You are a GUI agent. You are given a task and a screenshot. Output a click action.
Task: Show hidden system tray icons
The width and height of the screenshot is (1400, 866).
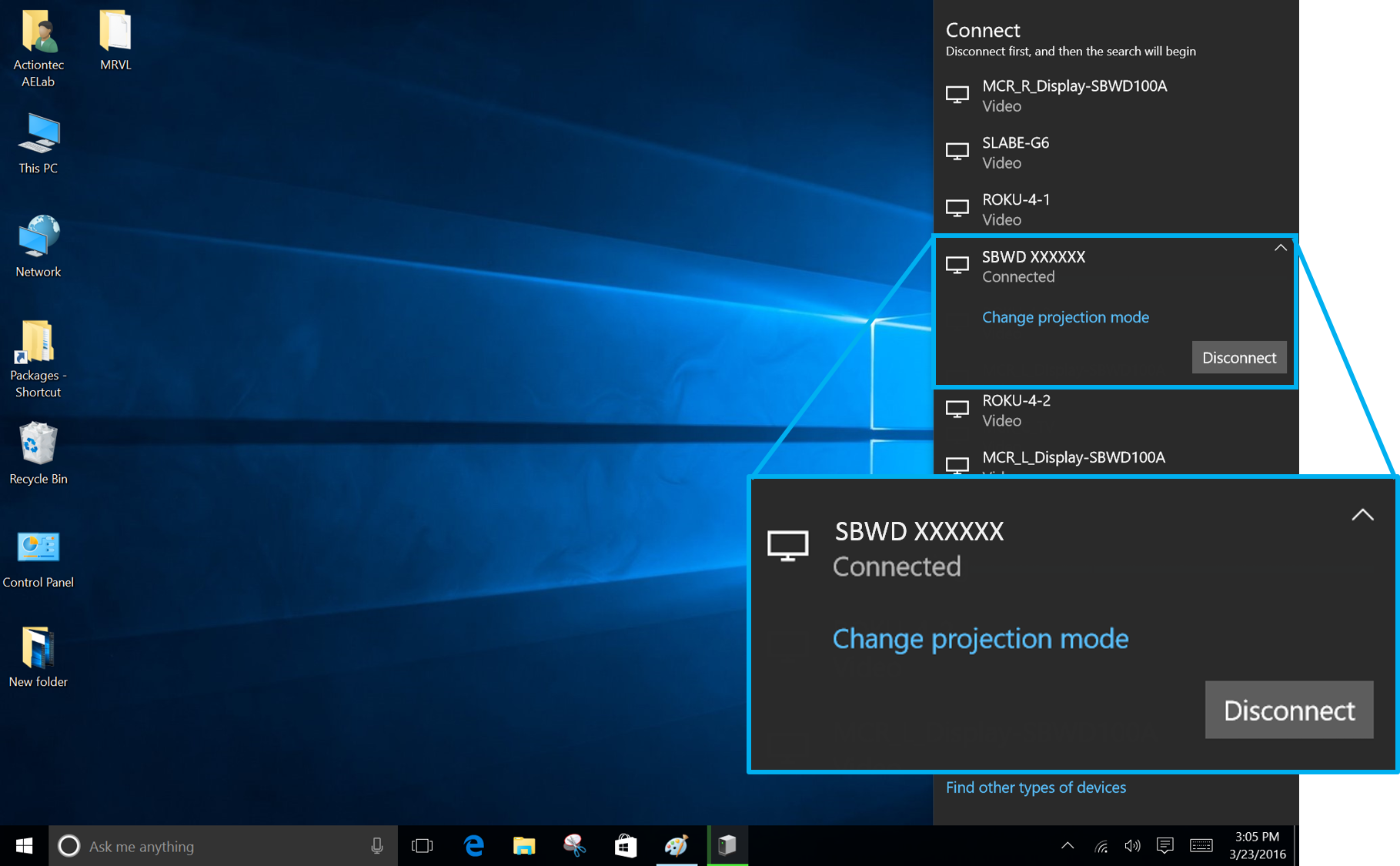1068,846
